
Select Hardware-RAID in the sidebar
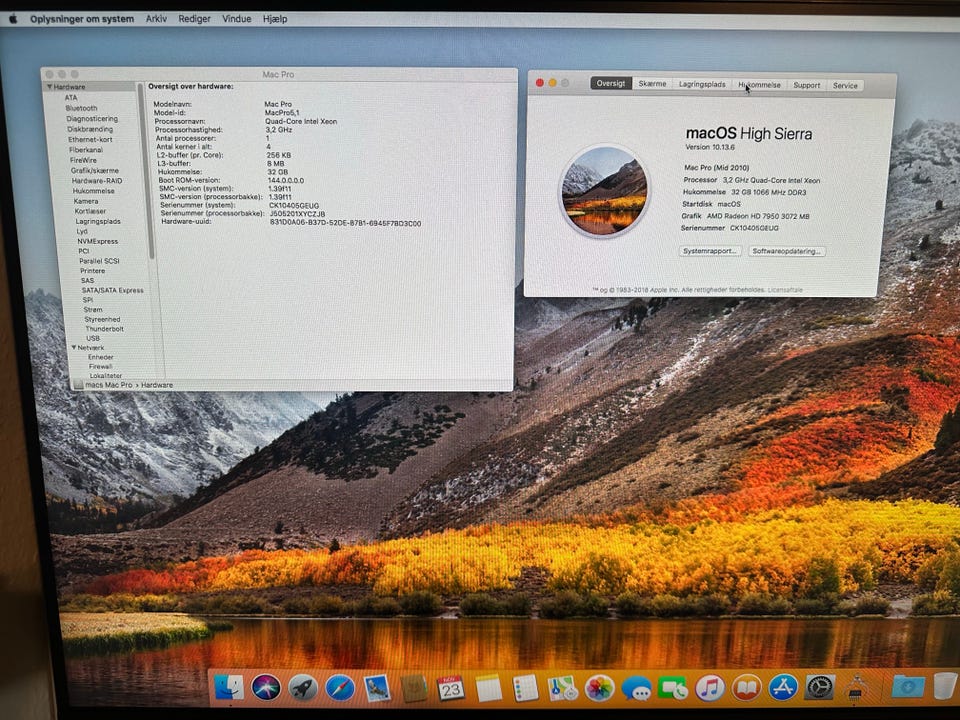point(97,181)
